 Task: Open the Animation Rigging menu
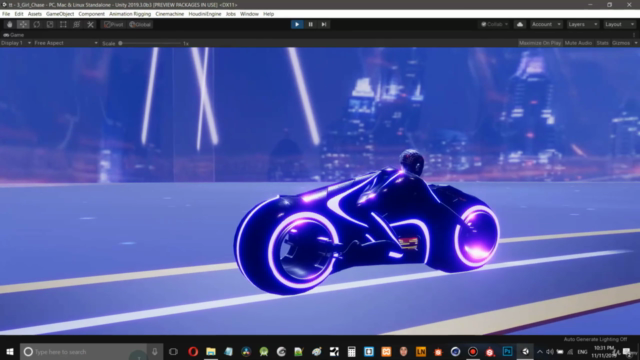pyautogui.click(x=130, y=14)
